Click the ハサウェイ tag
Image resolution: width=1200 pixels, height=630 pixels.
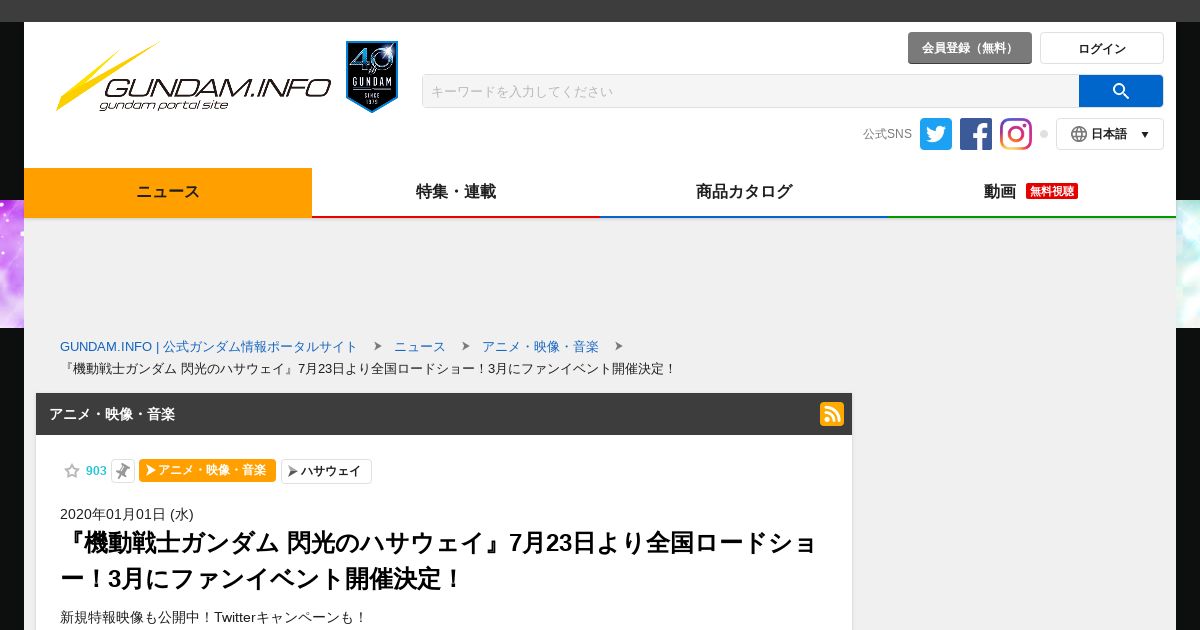click(x=326, y=471)
